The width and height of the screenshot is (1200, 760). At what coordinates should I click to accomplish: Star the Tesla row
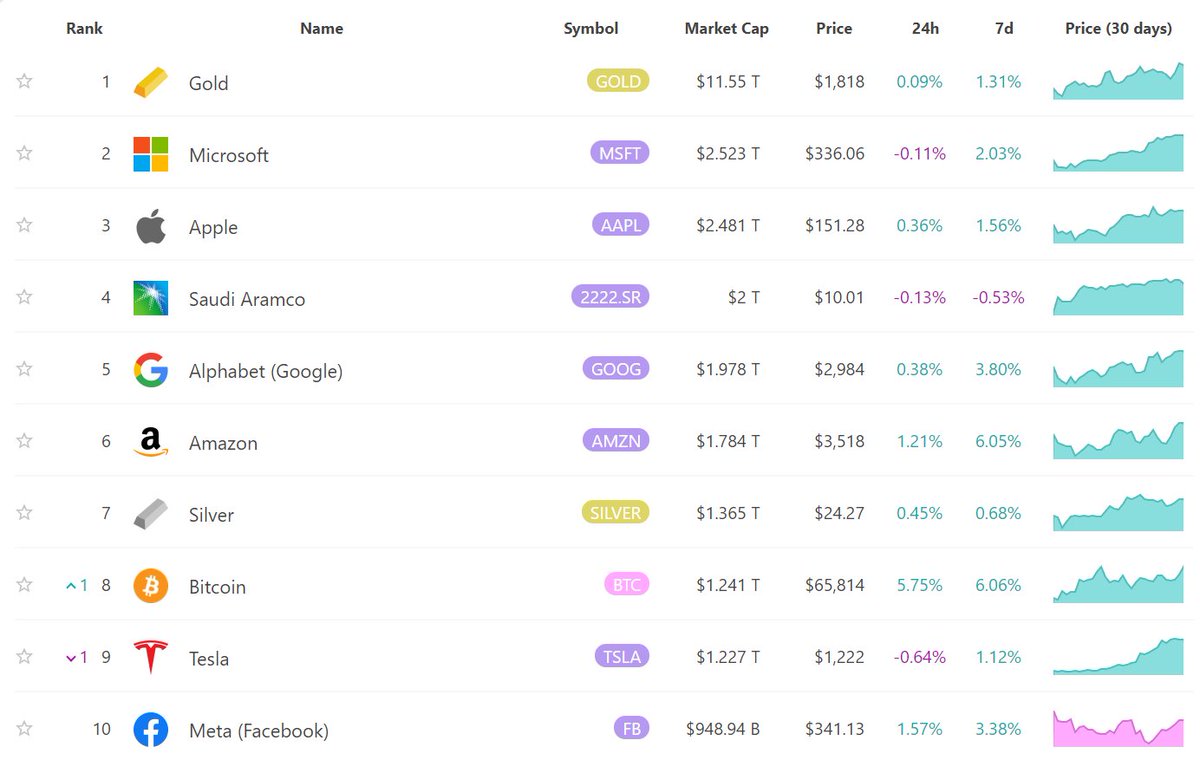click(x=25, y=657)
